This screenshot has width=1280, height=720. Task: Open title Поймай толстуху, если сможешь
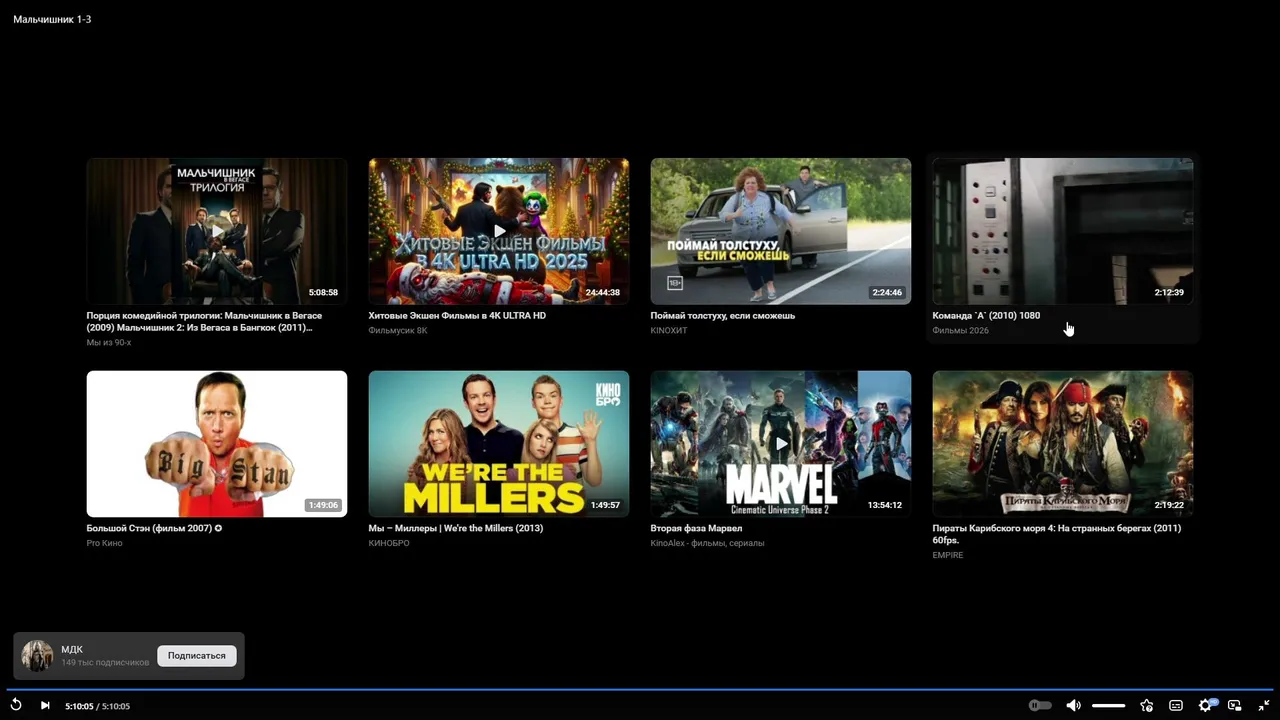pyautogui.click(x=723, y=316)
